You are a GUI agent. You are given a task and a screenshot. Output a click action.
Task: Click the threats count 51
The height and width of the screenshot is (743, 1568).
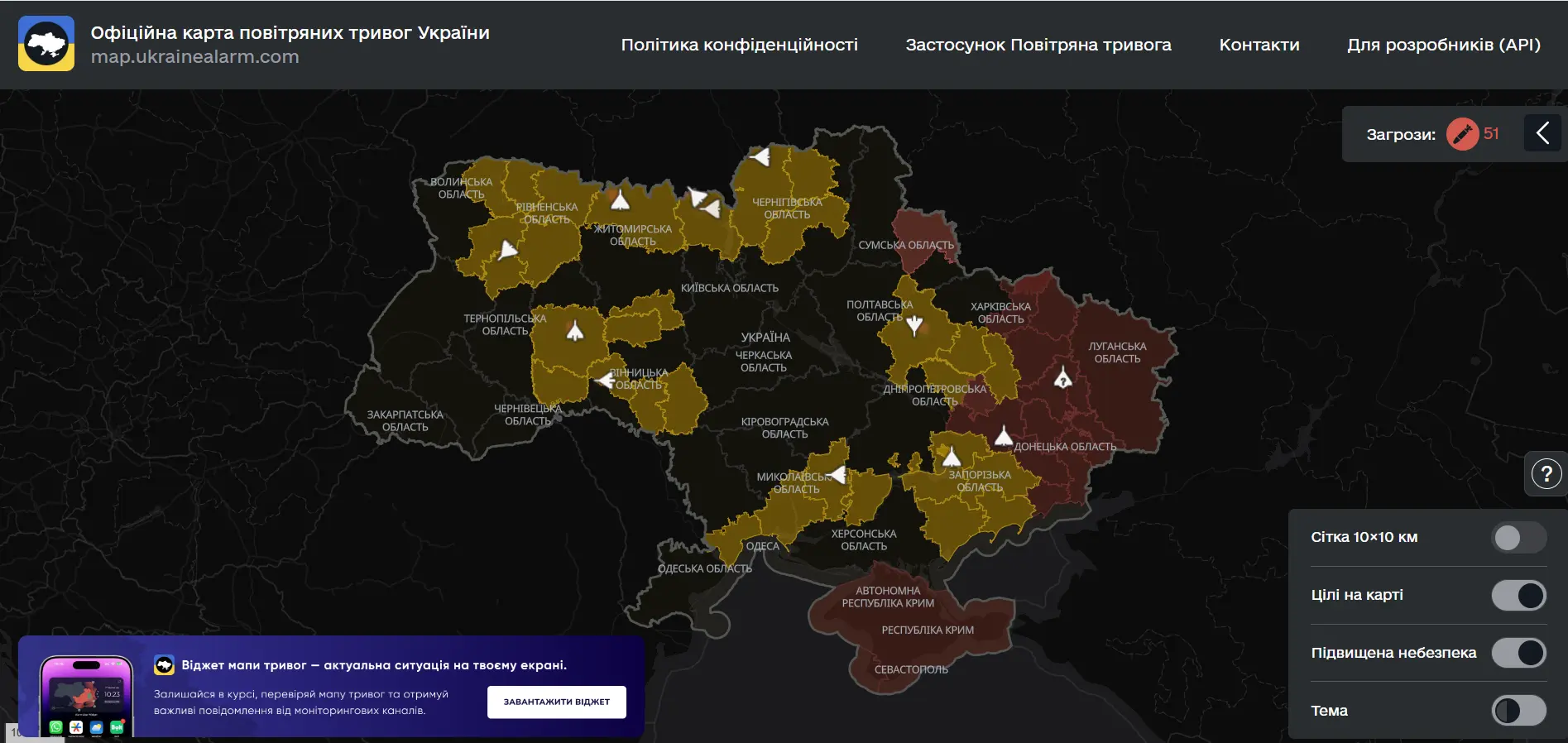tap(1491, 134)
